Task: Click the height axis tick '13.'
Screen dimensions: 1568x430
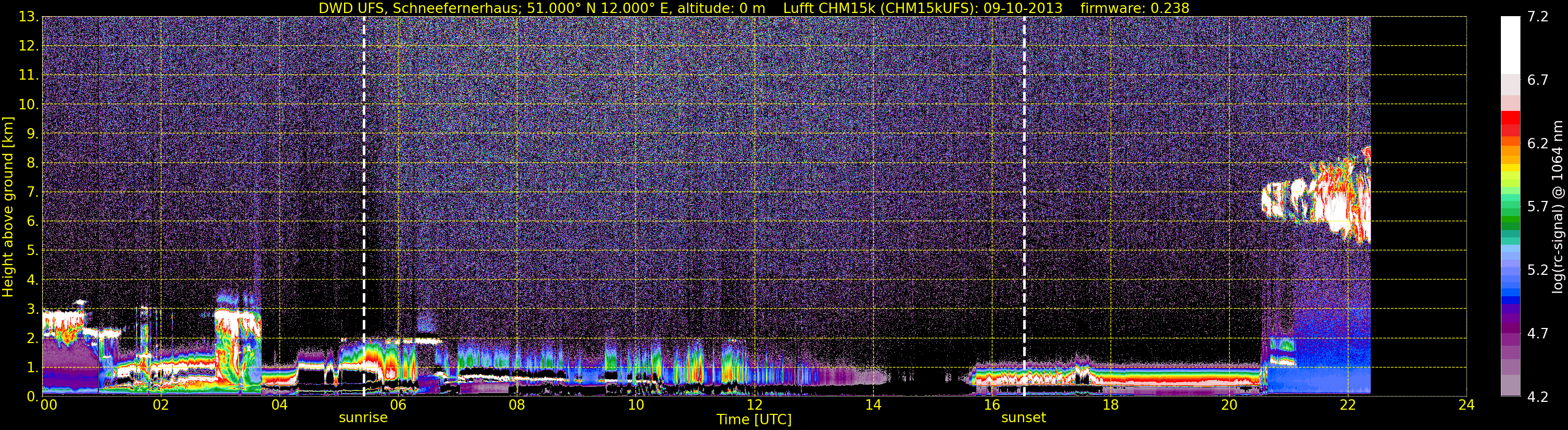Action: pos(28,17)
